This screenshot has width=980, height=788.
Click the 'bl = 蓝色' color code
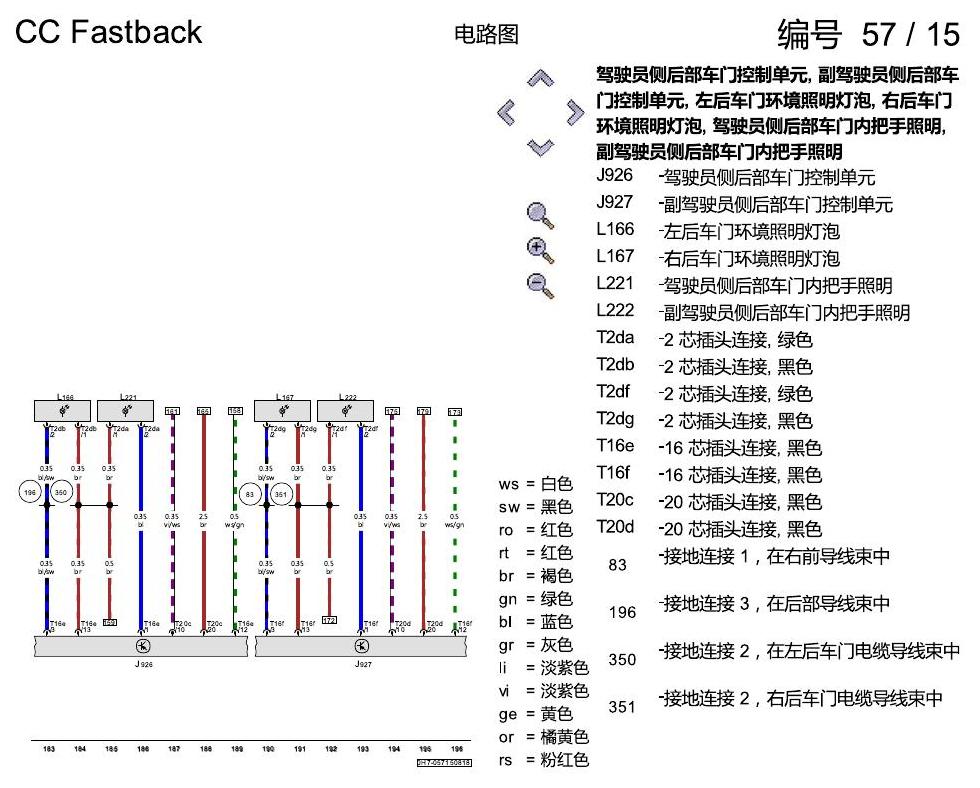click(x=536, y=622)
